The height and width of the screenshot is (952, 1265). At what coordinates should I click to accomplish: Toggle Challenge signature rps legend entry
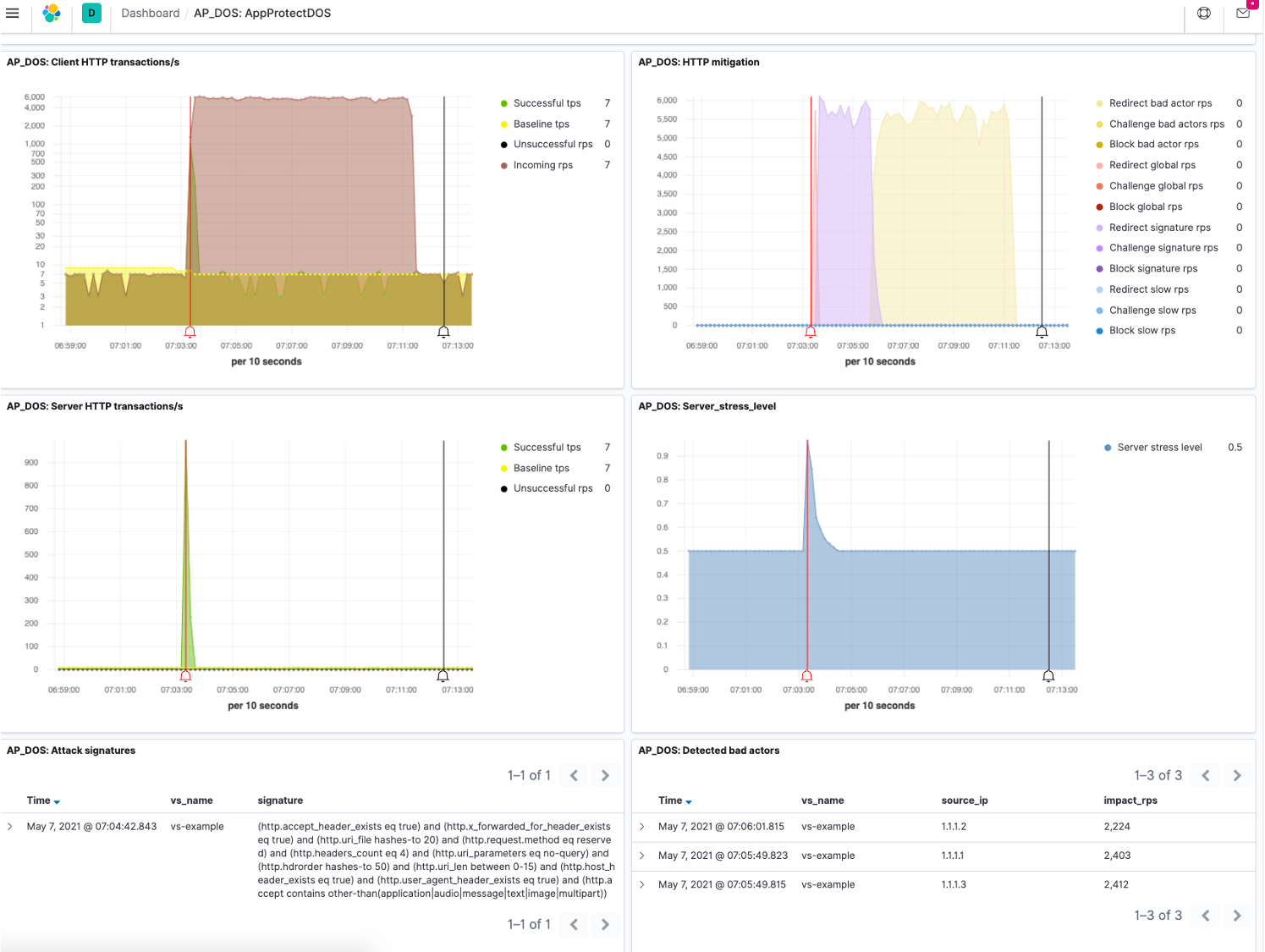coord(1163,248)
